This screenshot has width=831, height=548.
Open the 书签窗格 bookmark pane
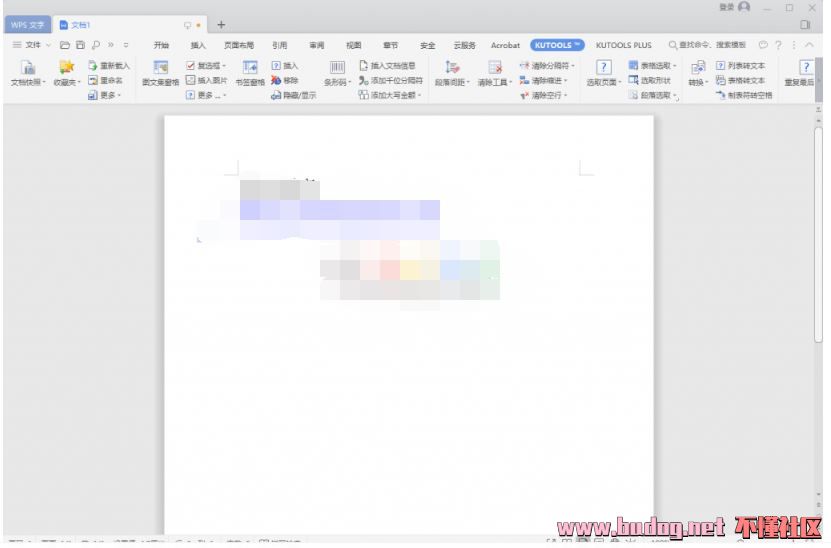pos(250,73)
